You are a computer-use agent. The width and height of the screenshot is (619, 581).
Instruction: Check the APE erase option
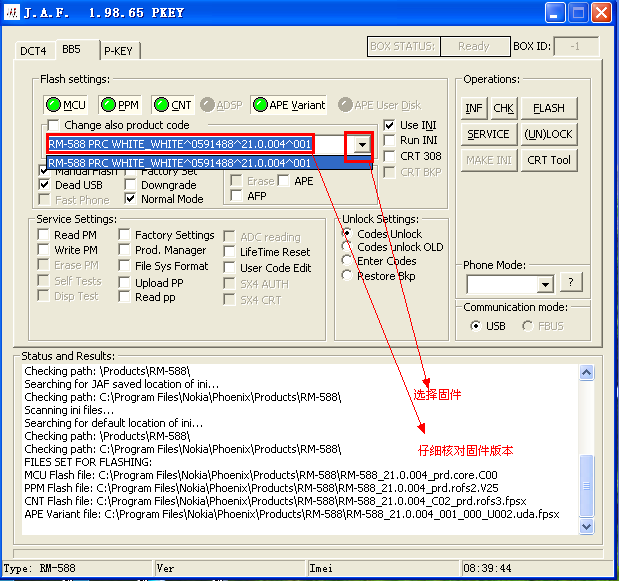283,181
